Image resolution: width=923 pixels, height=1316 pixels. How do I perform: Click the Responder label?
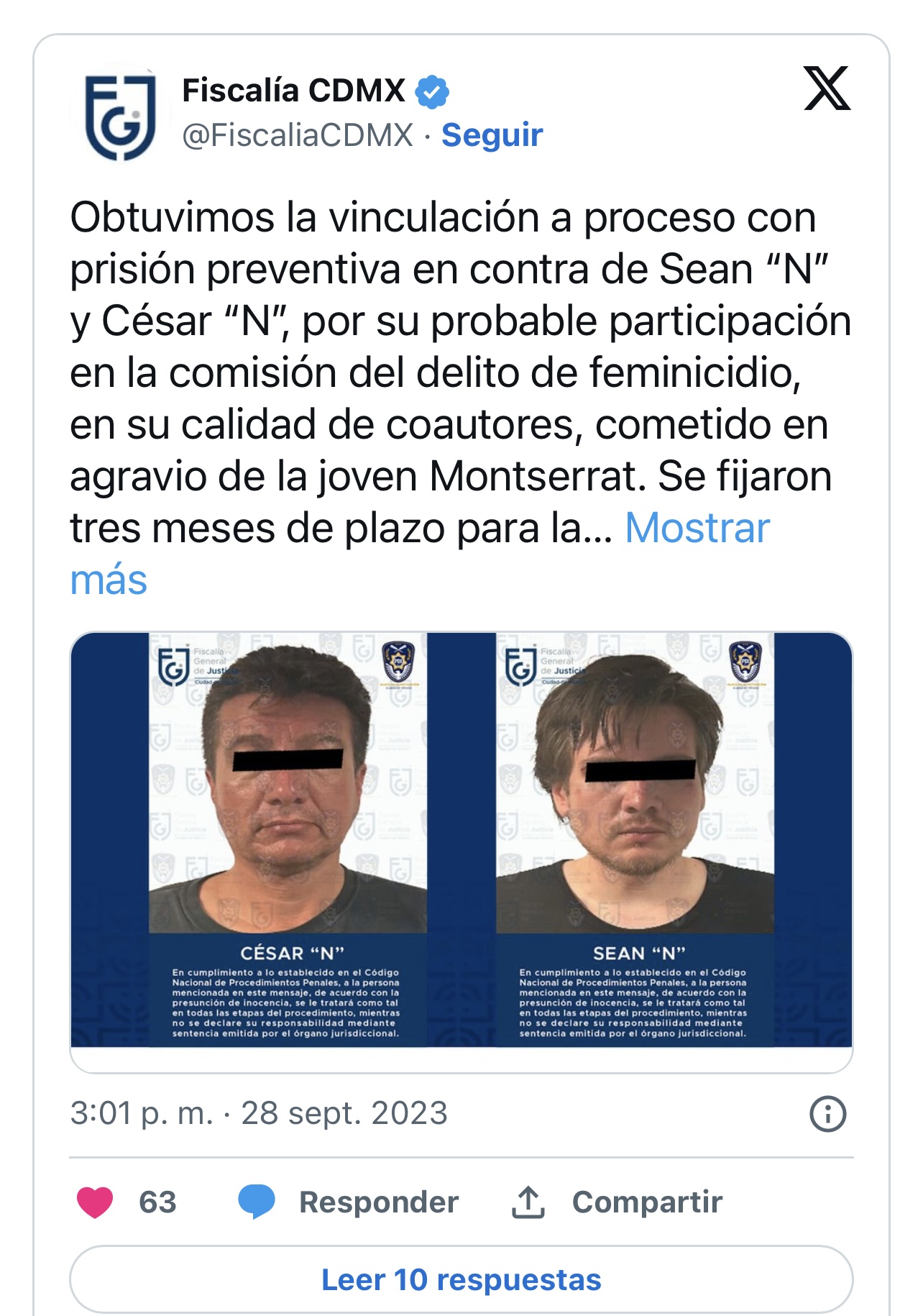(x=379, y=1202)
